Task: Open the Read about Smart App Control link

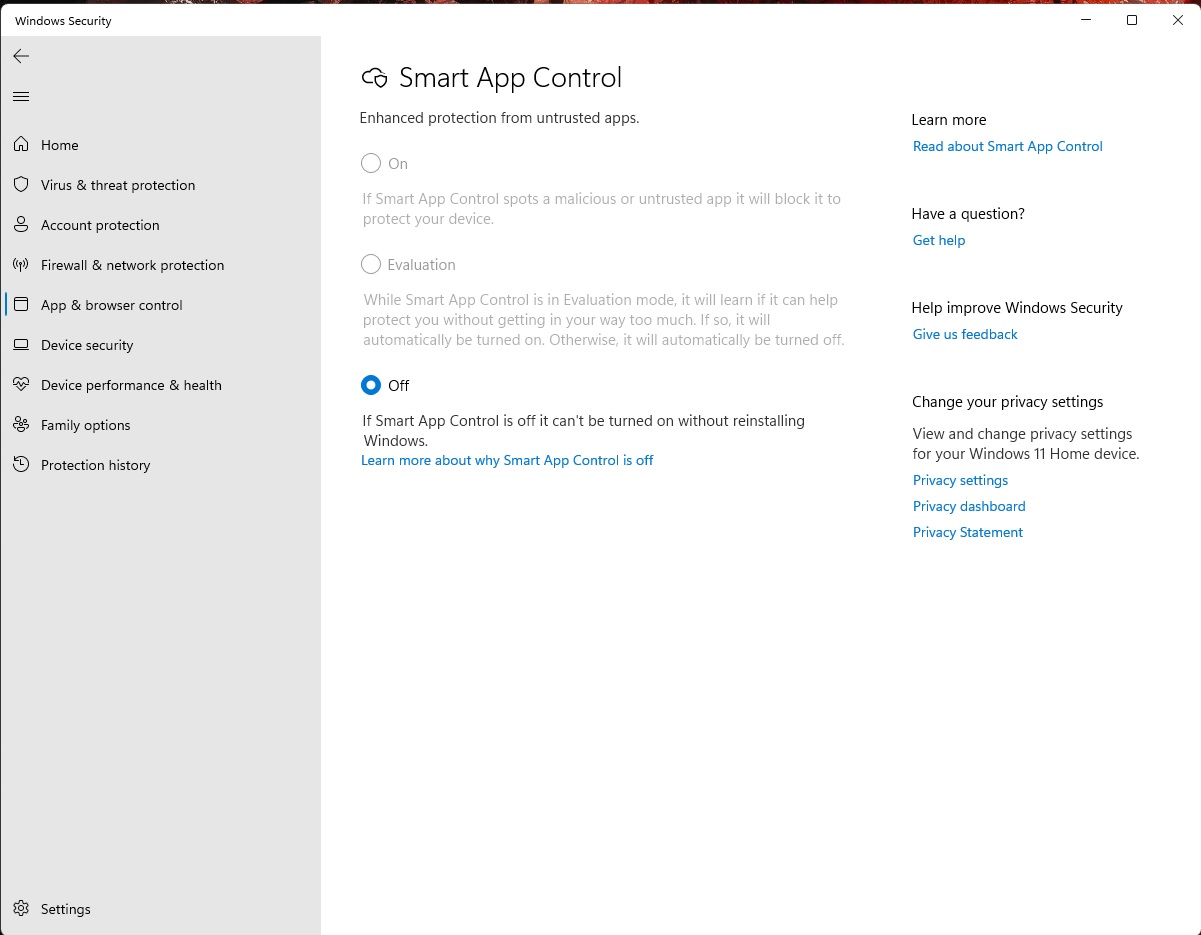Action: click(x=1007, y=146)
